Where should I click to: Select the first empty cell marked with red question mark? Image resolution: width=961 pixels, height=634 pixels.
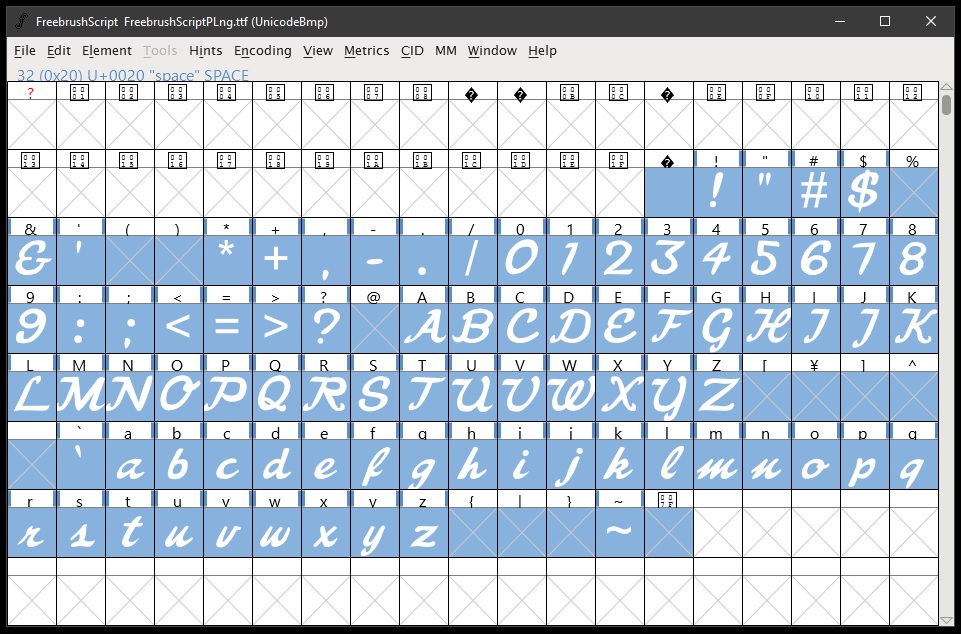tap(32, 124)
